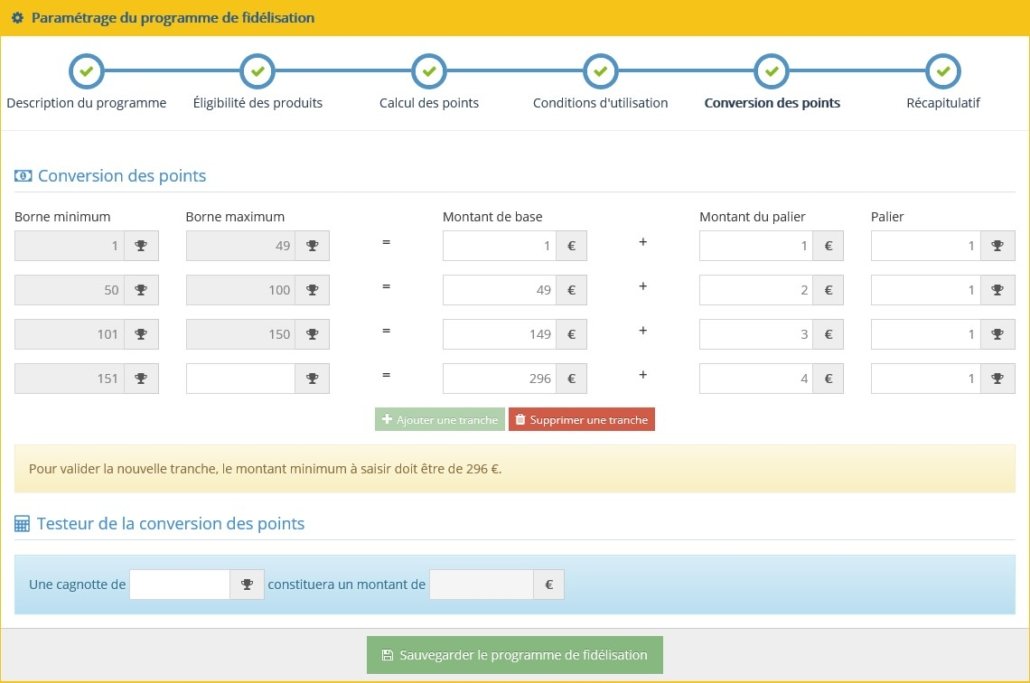Click the money icon by Conversion des points heading
The height and width of the screenshot is (683, 1030).
(x=22, y=176)
